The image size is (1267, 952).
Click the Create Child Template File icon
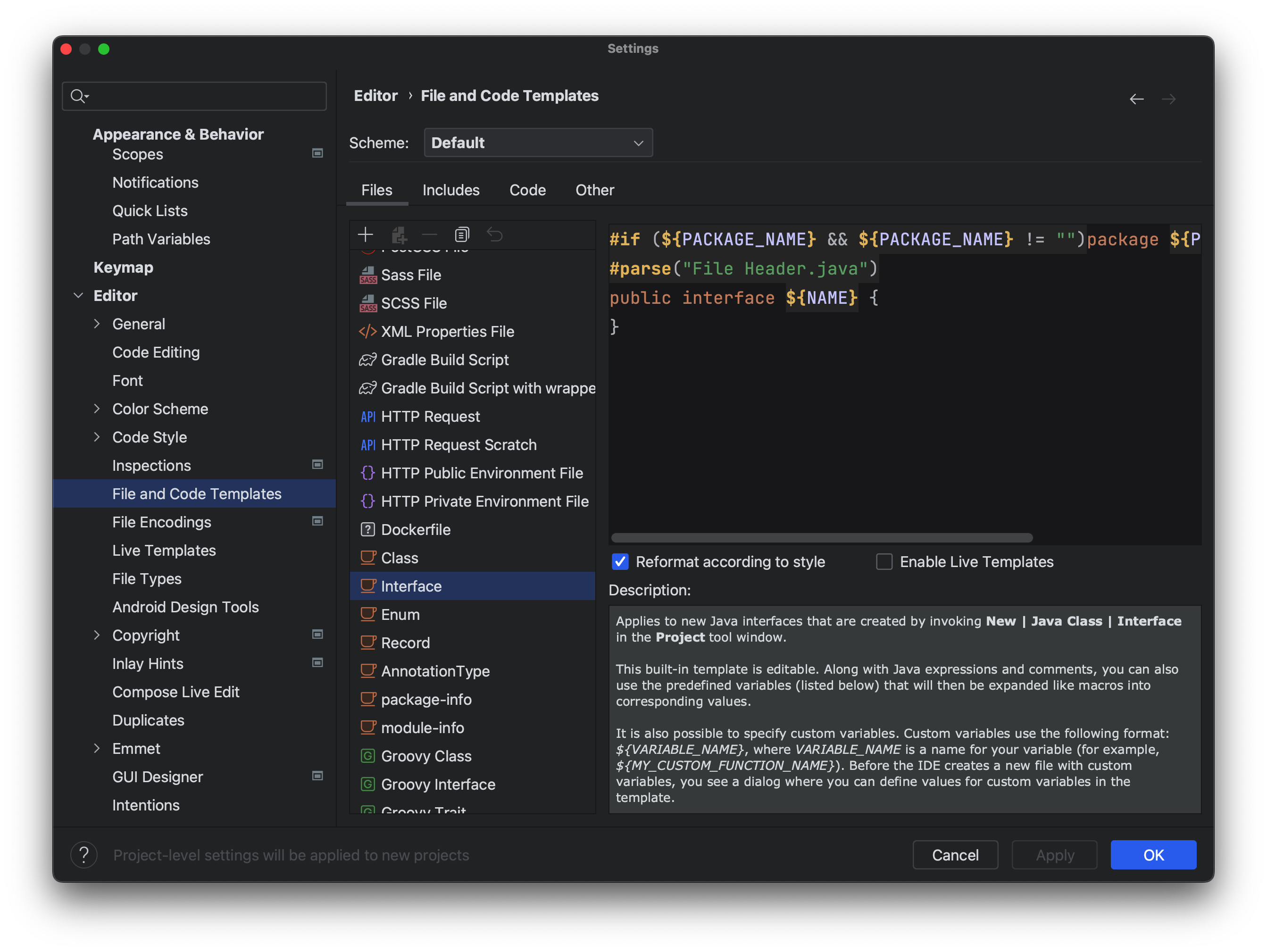(x=399, y=234)
